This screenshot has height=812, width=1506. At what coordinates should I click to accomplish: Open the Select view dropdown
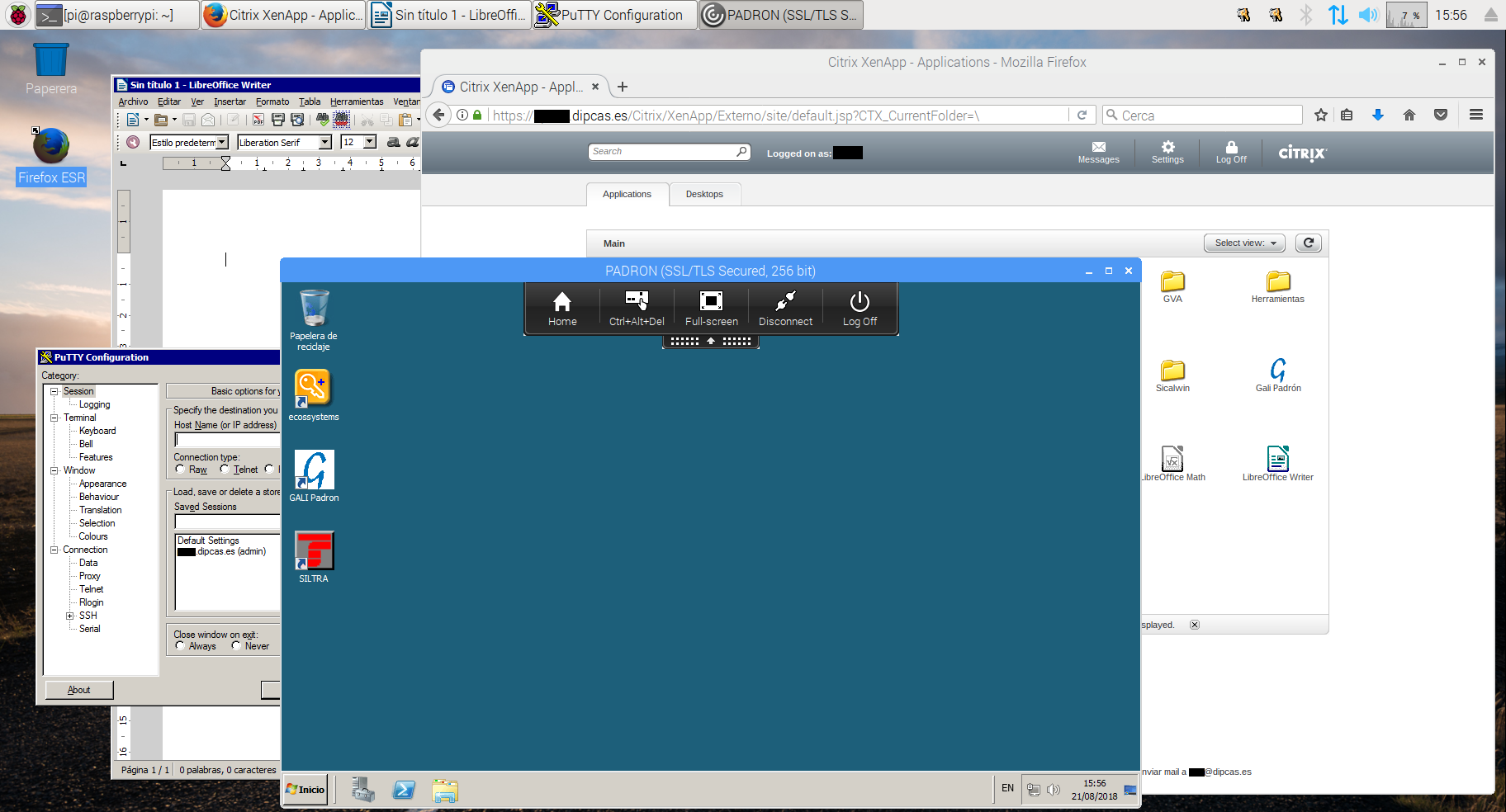point(1245,243)
